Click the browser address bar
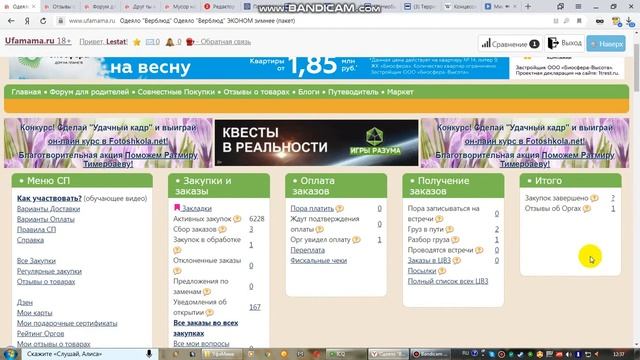The width and height of the screenshot is (640, 360). tap(306, 21)
